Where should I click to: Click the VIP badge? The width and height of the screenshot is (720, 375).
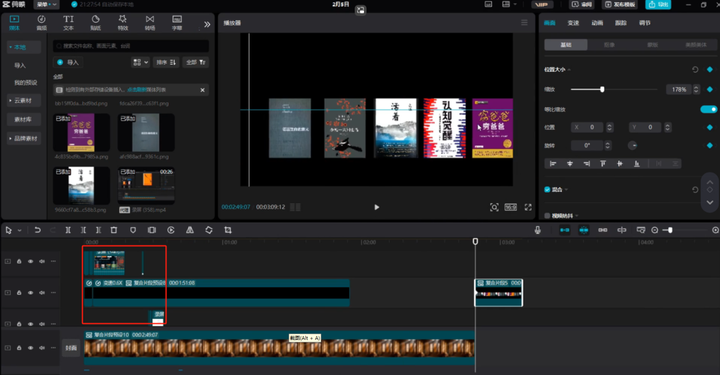pos(542,5)
